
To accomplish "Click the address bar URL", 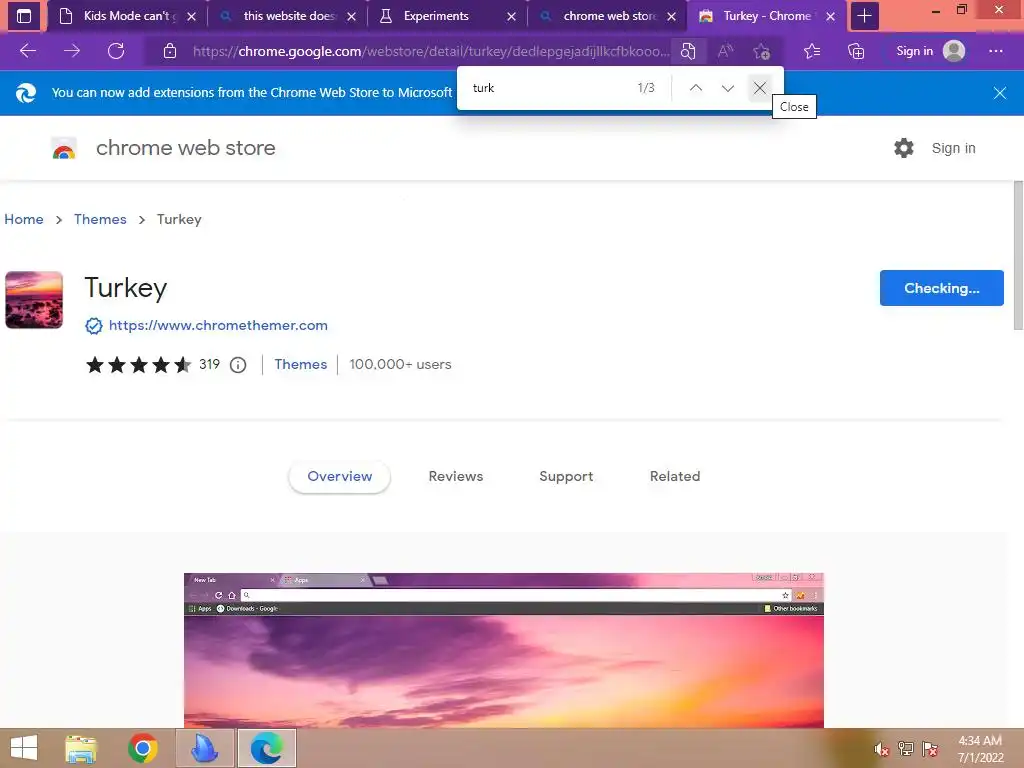I will tap(431, 51).
